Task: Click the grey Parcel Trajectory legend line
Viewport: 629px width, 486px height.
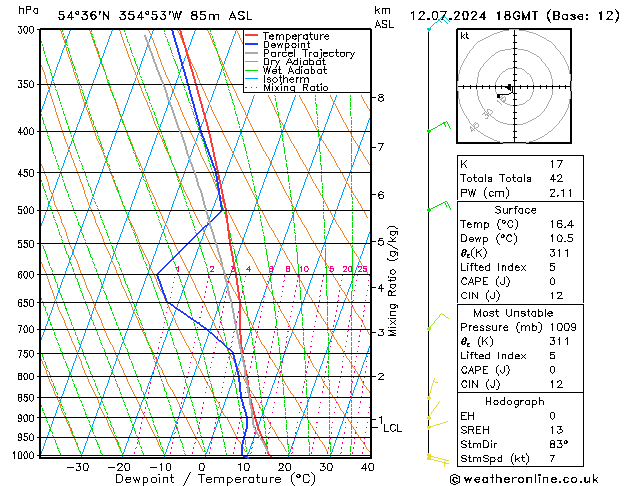Action: pyautogui.click(x=251, y=53)
